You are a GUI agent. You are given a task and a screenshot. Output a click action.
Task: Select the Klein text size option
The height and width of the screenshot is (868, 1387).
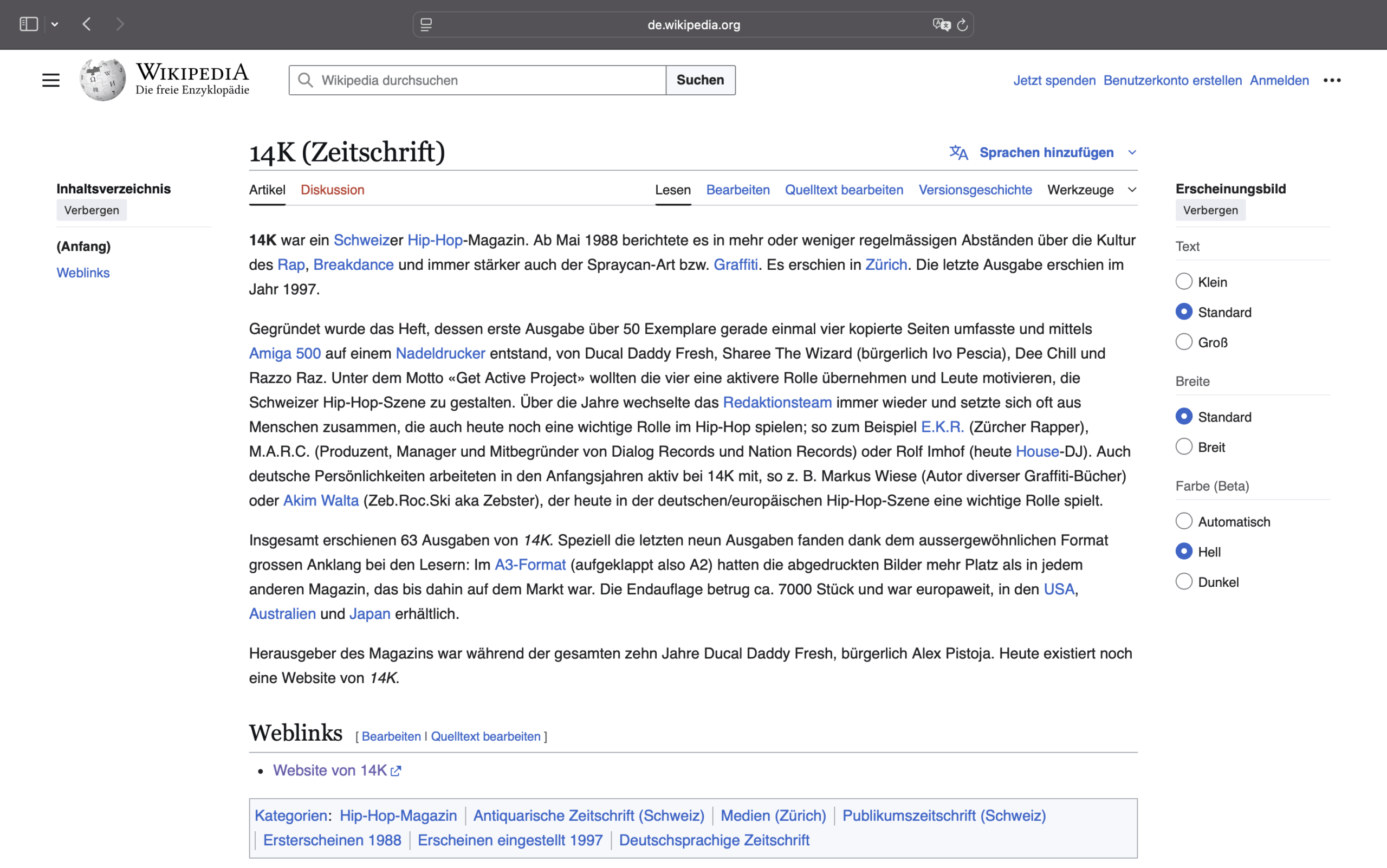[1184, 281]
